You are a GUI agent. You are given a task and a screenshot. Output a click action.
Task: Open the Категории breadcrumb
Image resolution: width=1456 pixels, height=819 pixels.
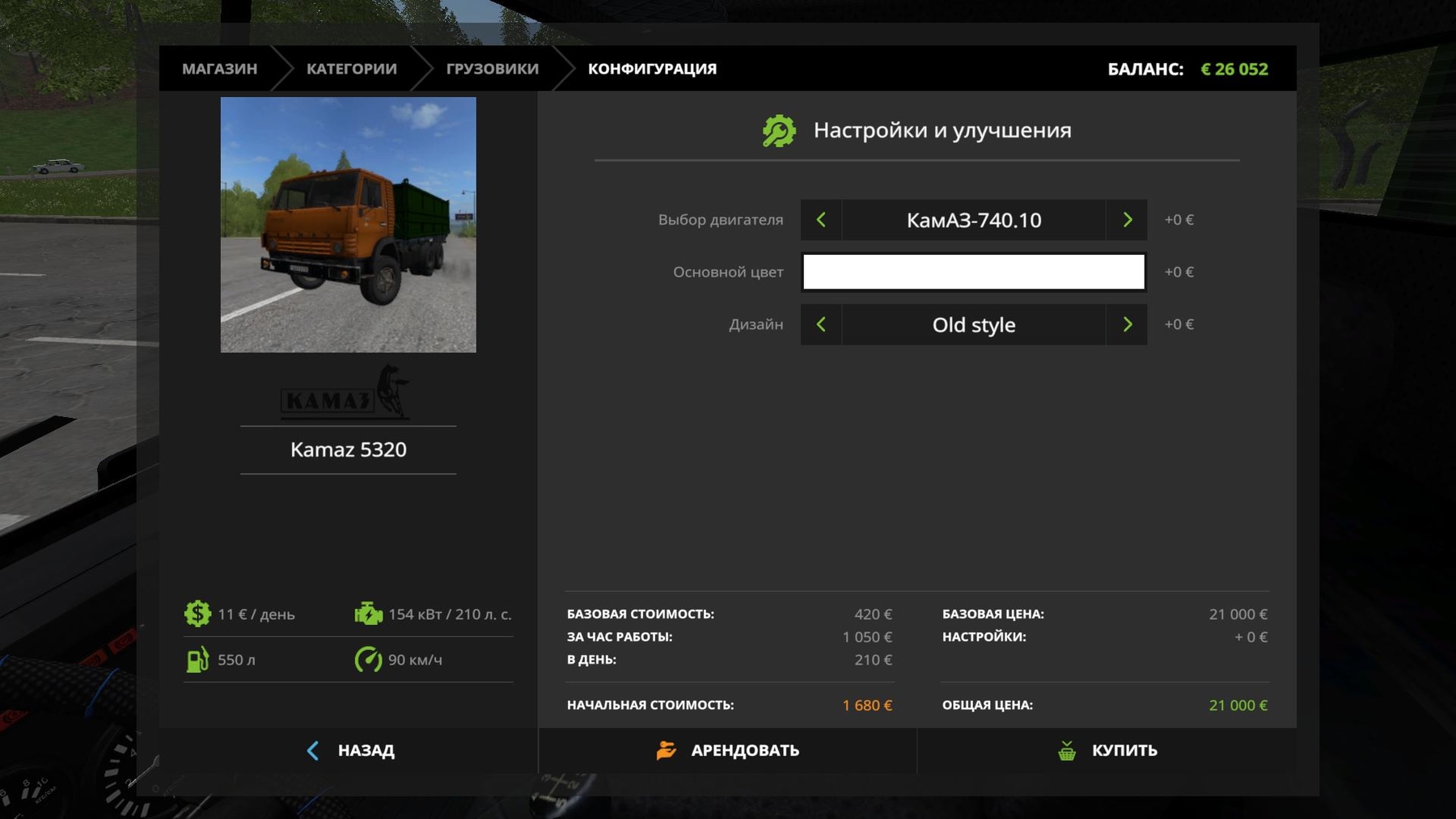coord(351,69)
